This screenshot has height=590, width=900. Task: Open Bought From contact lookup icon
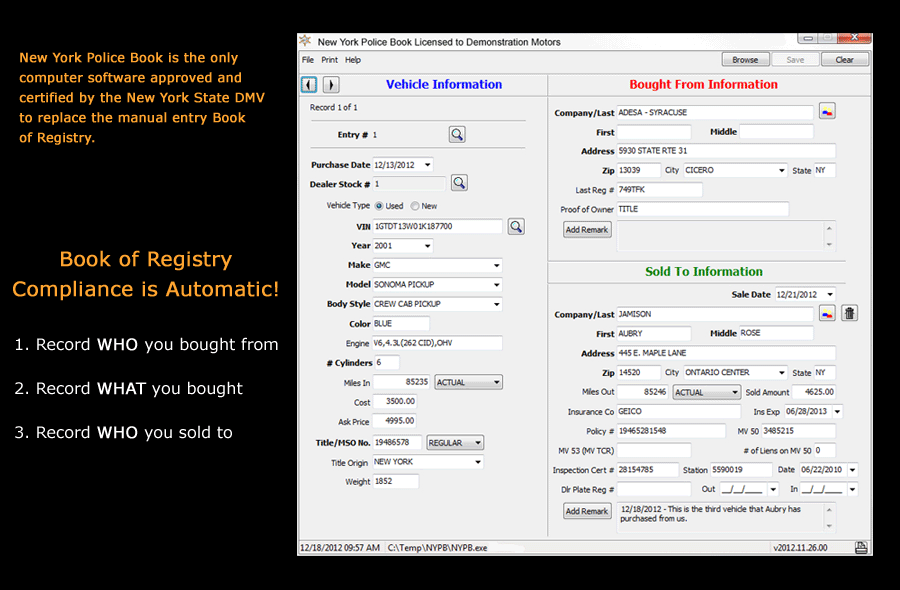tap(827, 111)
